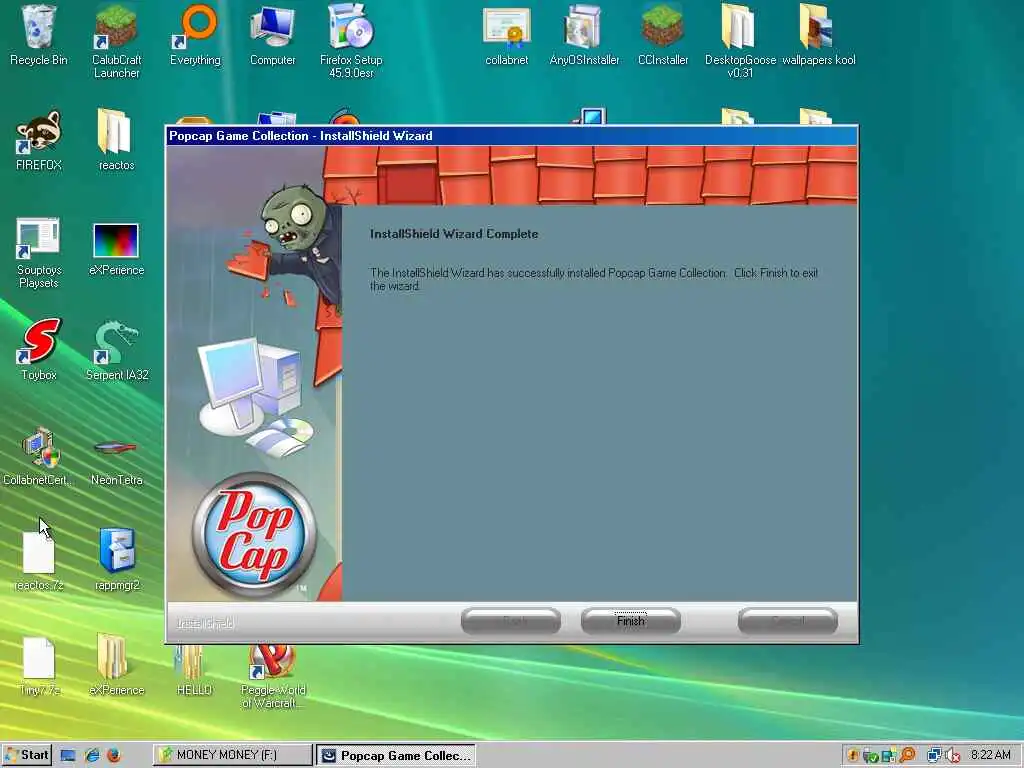This screenshot has width=1024, height=768.
Task: Select the HELLO folder icon
Action: point(194,669)
